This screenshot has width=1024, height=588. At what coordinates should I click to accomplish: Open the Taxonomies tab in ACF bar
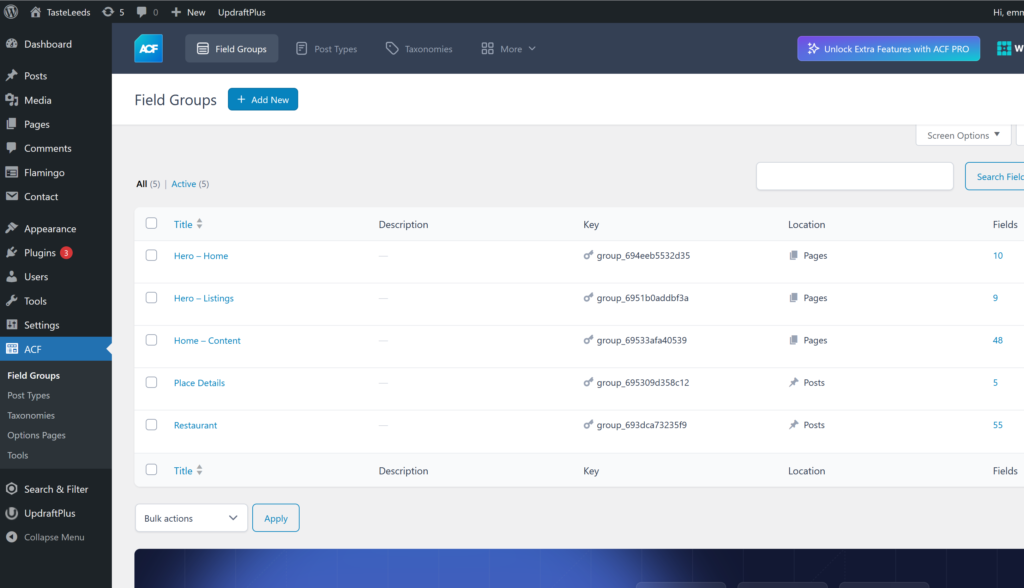pos(419,49)
